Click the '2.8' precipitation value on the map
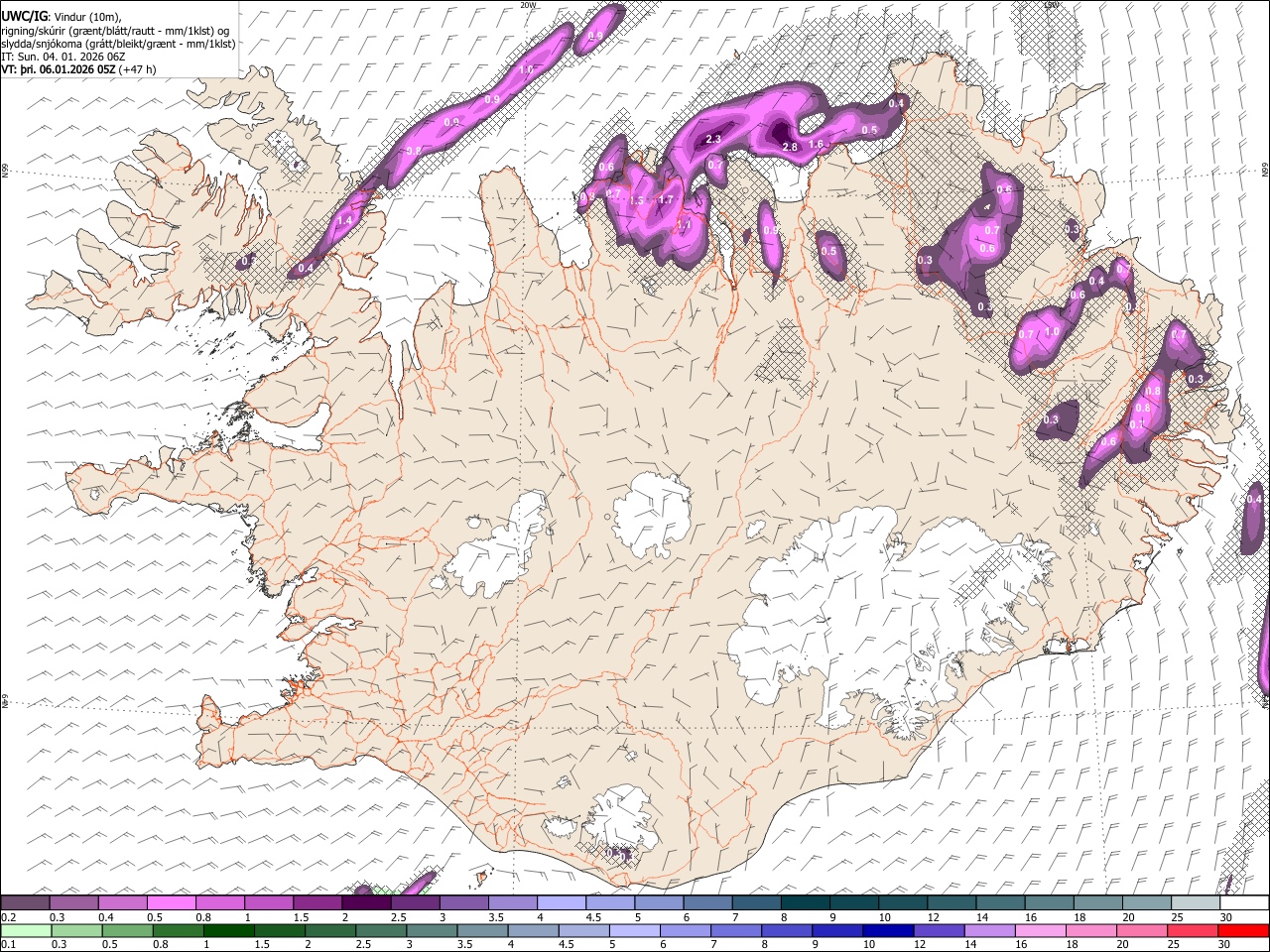The width and height of the screenshot is (1270, 952). [791, 147]
